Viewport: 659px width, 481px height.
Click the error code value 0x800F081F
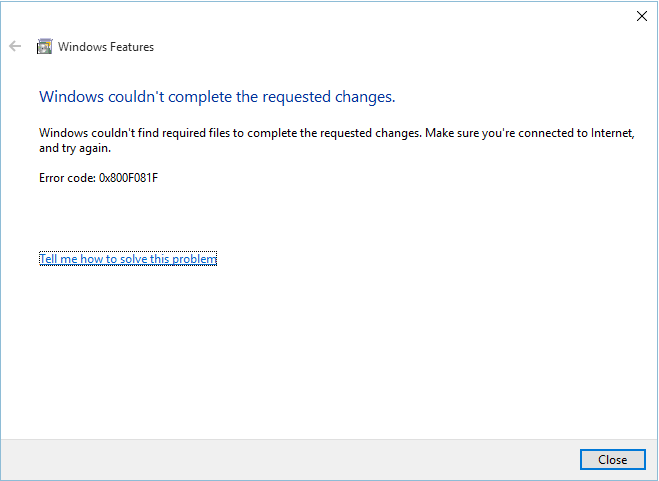tap(128, 178)
